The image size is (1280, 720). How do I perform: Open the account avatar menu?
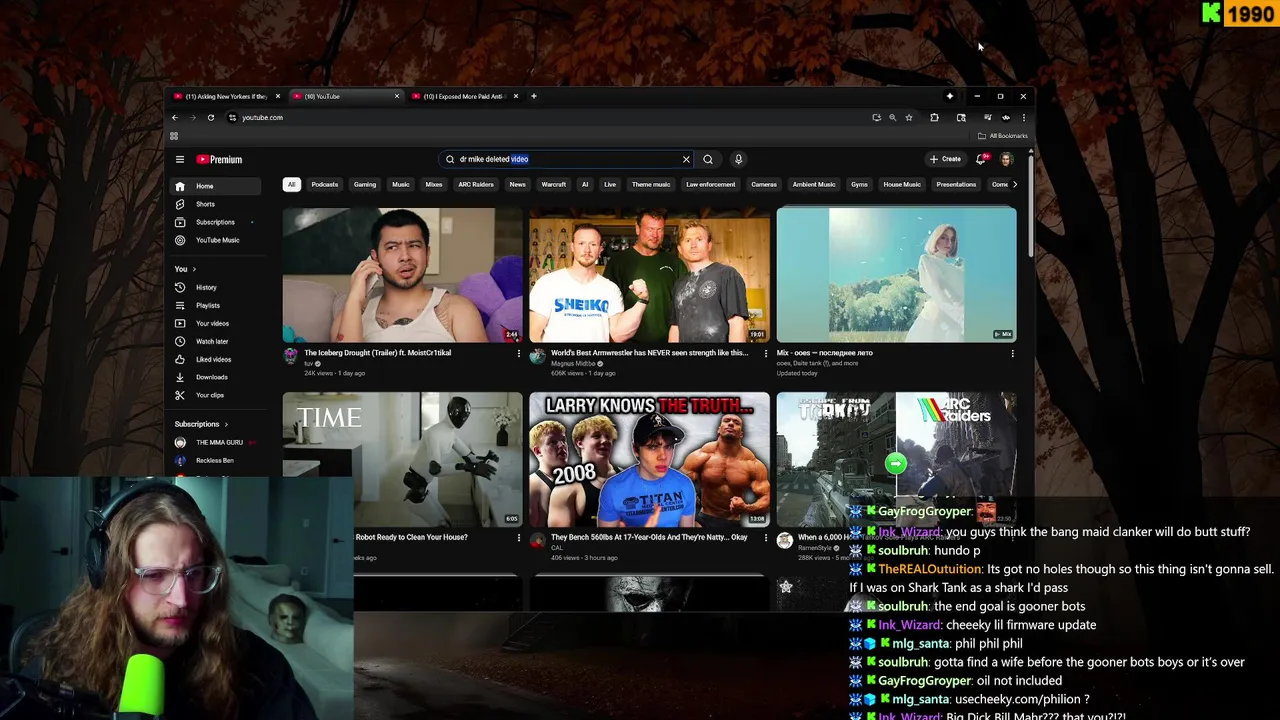1006,159
